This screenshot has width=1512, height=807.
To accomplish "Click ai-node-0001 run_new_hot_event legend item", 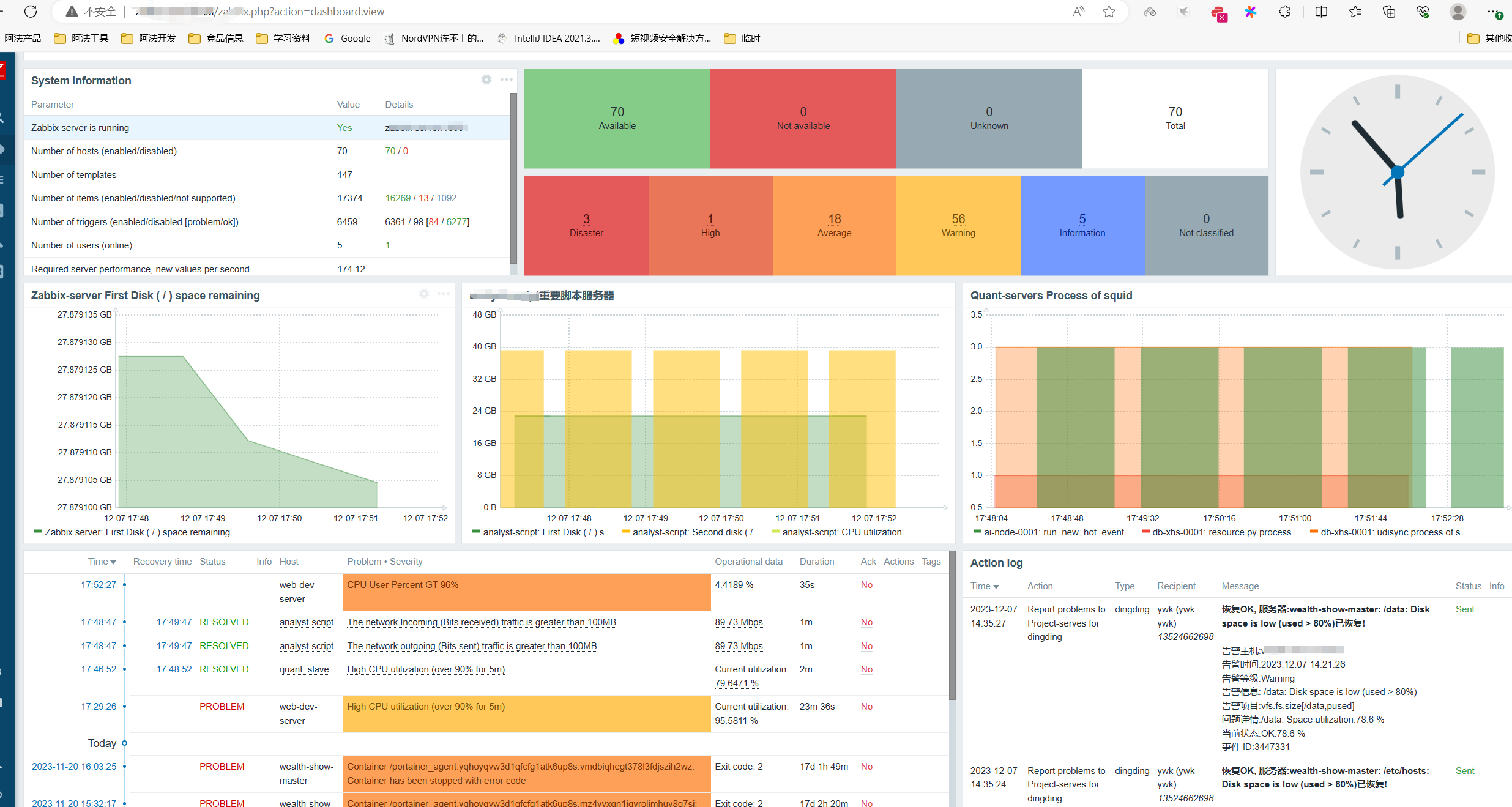I will click(1052, 532).
